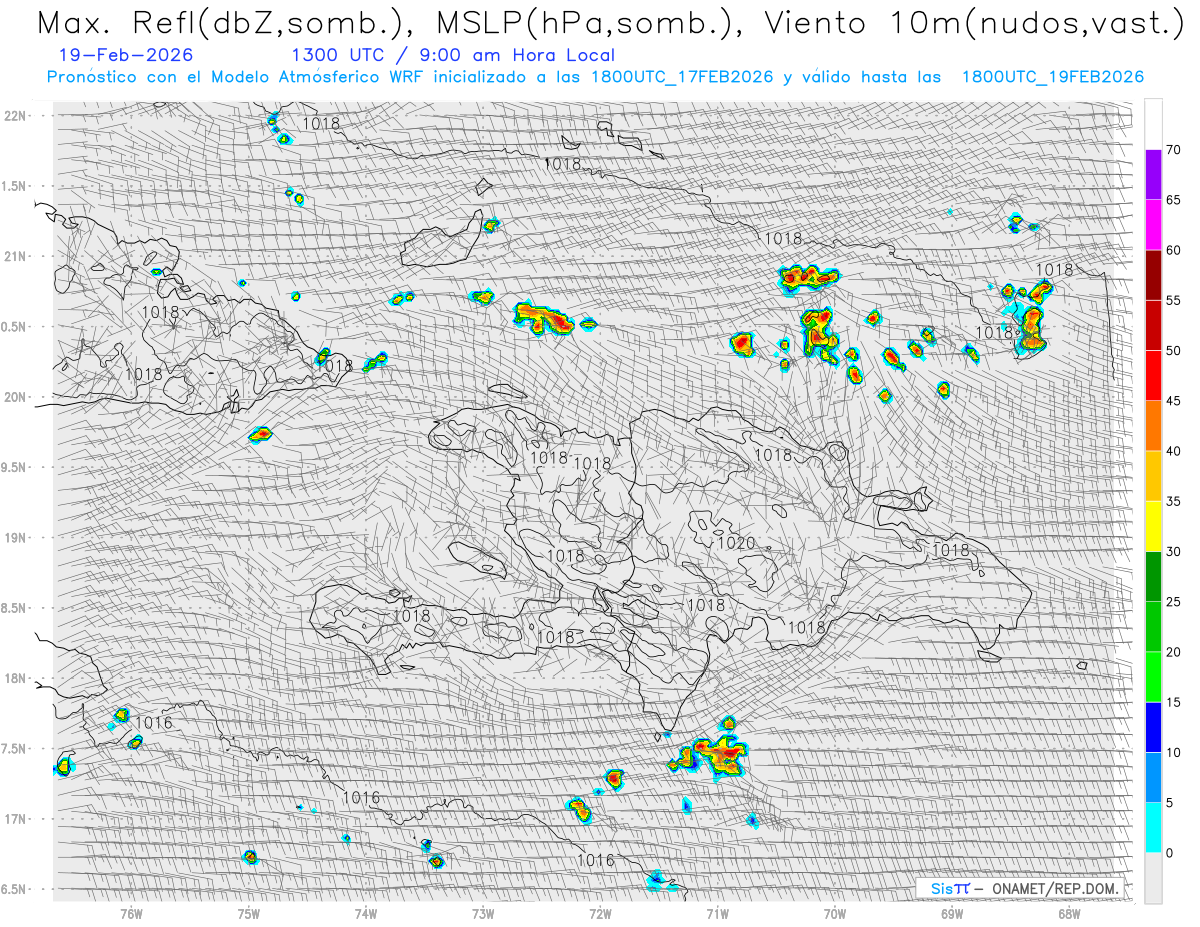Click the subtitle beginning "Pronóstico con el Modelo Atmósferico WRF"
The image size is (1200, 927).
[595, 77]
